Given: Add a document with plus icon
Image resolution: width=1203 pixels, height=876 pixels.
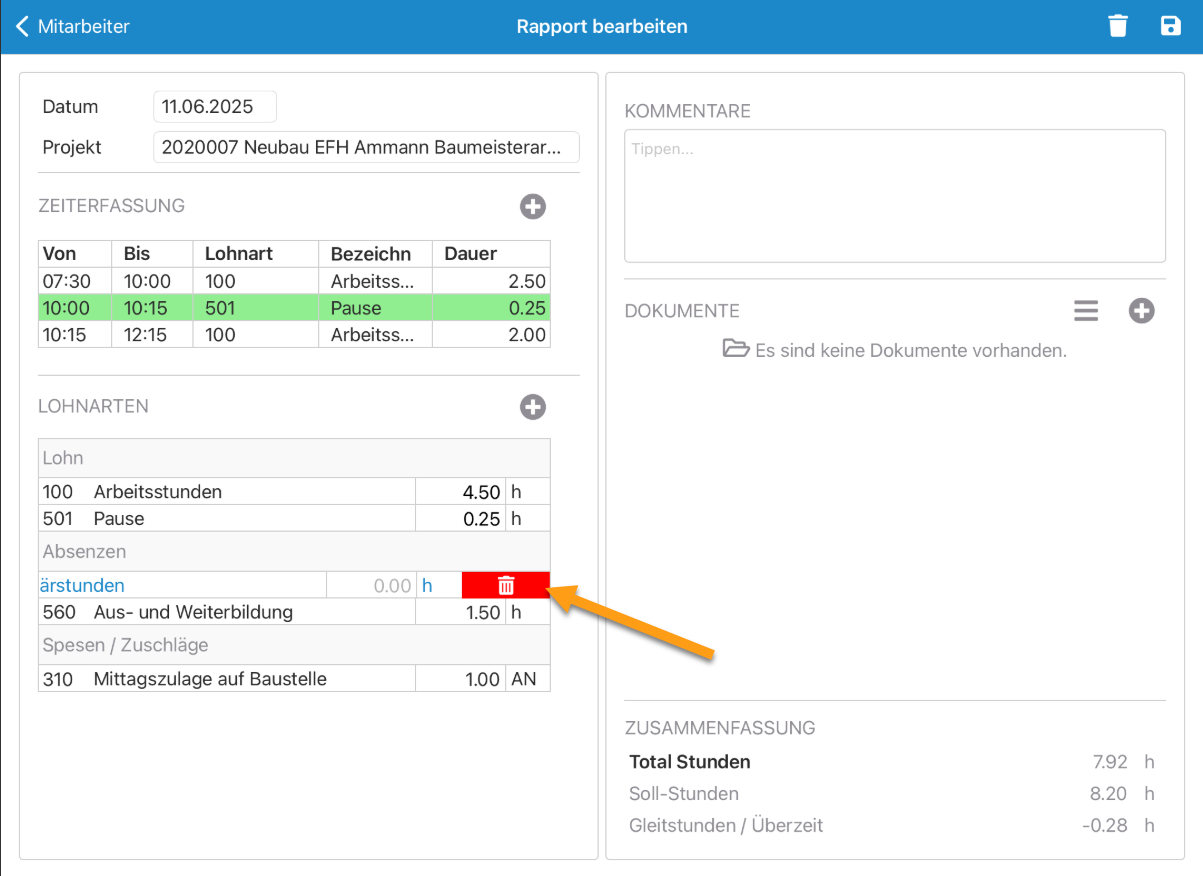Looking at the screenshot, I should [x=1141, y=311].
